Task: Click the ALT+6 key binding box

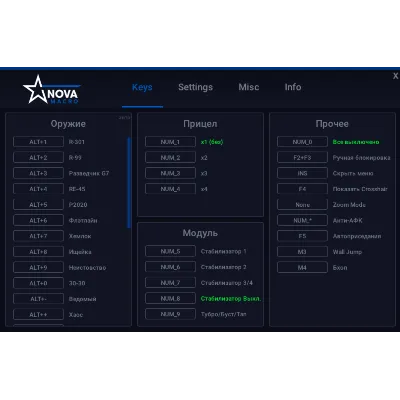Action: coord(38,220)
